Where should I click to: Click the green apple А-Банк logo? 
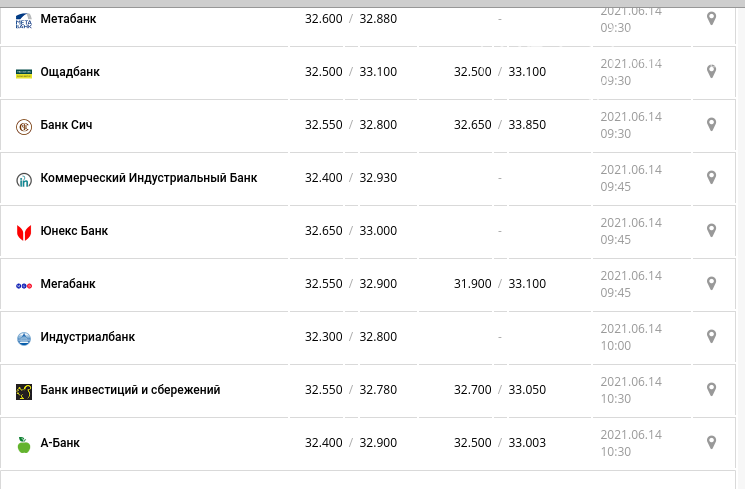point(24,445)
